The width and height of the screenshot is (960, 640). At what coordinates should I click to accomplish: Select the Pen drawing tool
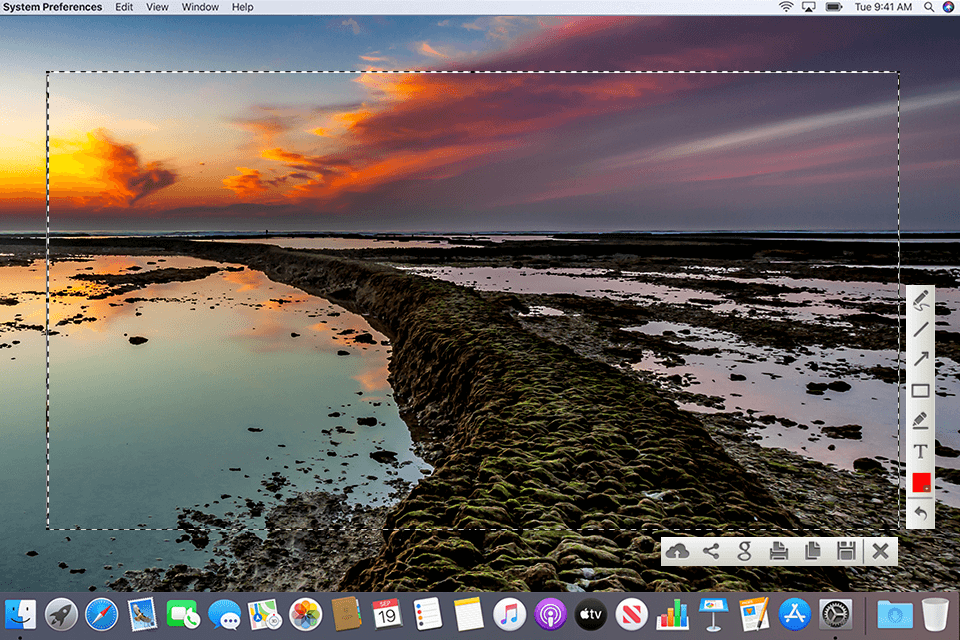tap(921, 297)
